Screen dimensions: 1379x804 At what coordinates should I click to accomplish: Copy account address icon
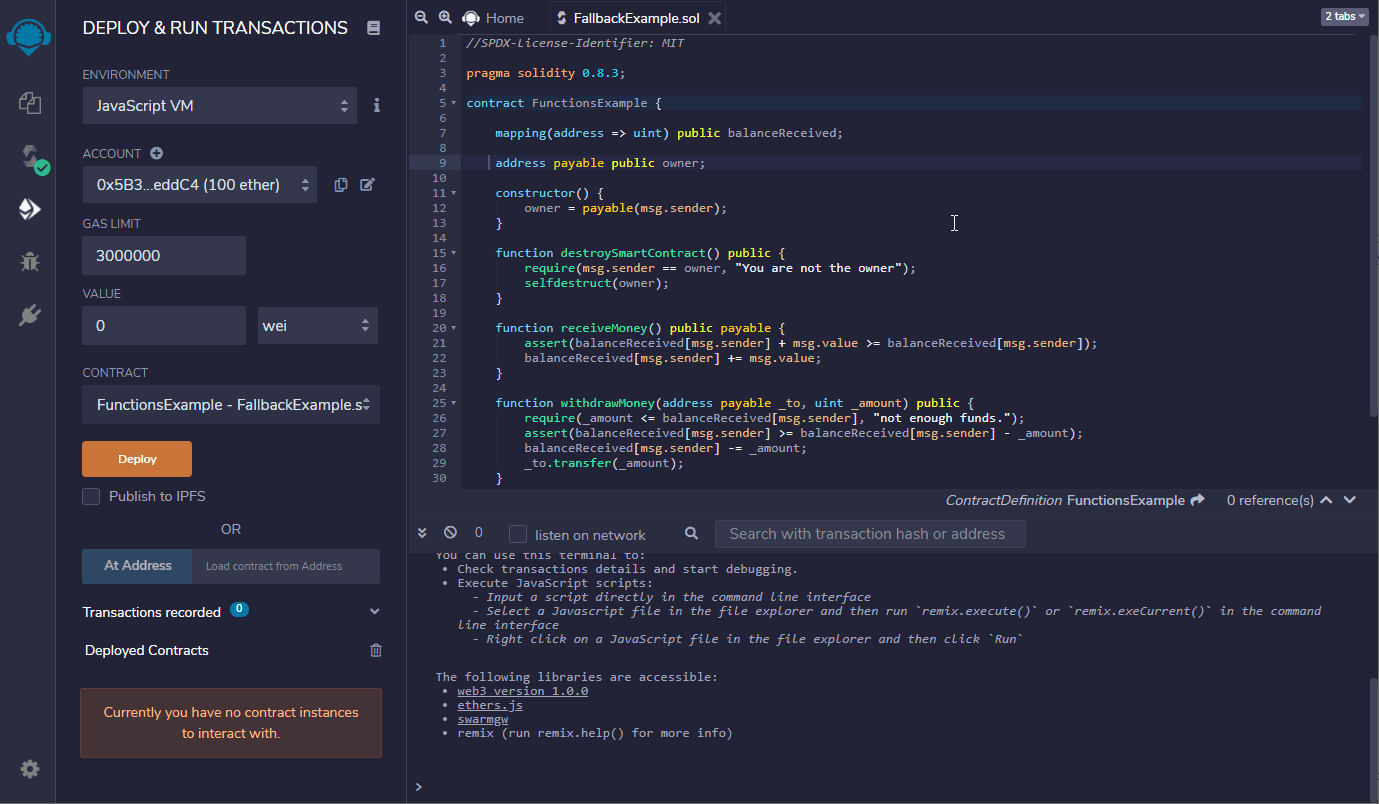pos(341,184)
